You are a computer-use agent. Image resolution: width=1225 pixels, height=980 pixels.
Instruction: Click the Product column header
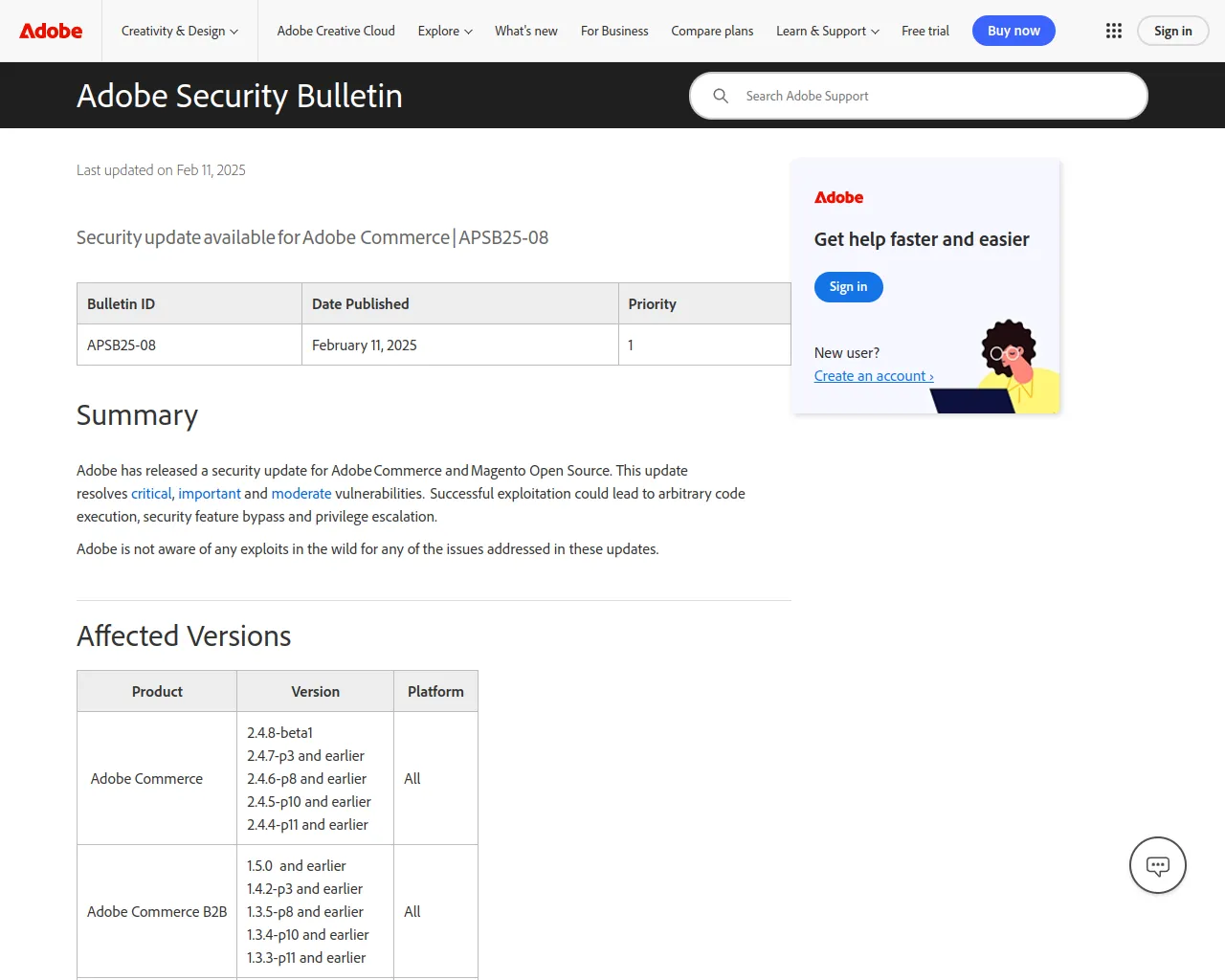(x=157, y=691)
